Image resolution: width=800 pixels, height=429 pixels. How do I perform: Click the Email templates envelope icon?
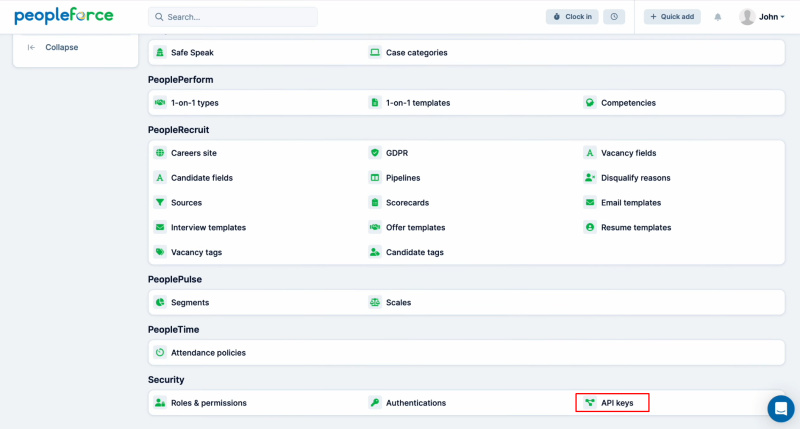pyautogui.click(x=590, y=203)
